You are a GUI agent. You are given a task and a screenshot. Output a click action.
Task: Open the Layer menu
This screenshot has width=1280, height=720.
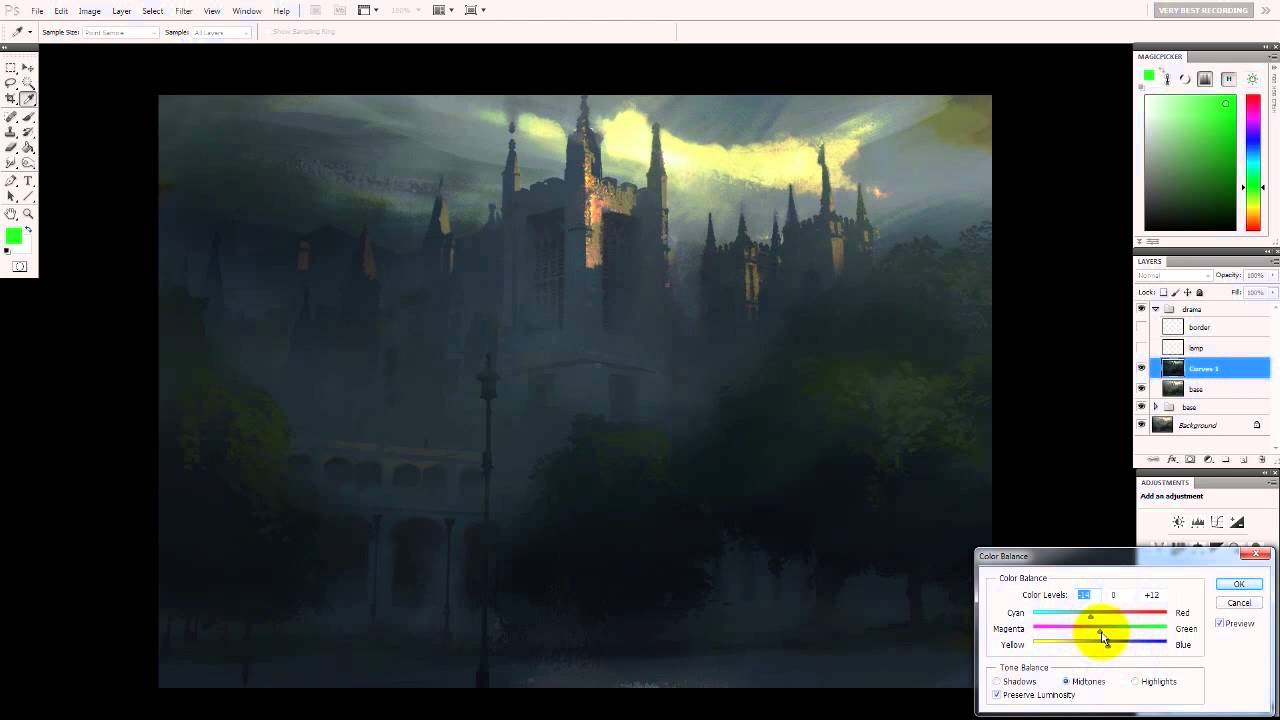click(122, 11)
